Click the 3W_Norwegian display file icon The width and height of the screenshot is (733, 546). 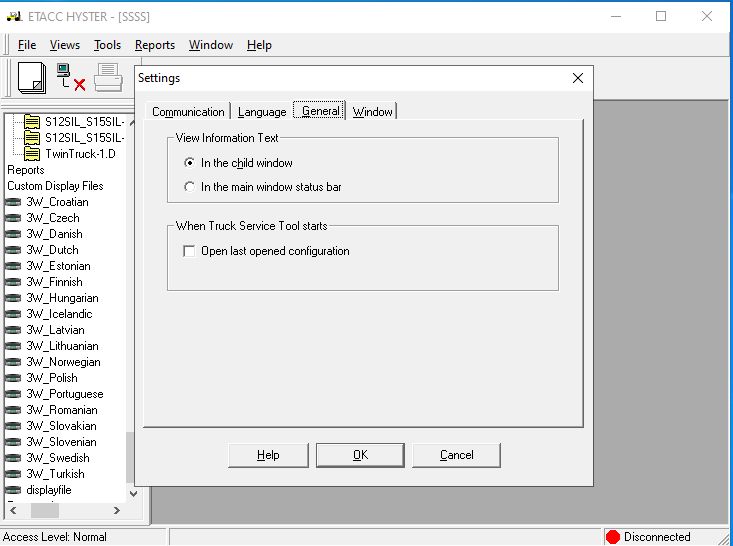click(x=13, y=362)
